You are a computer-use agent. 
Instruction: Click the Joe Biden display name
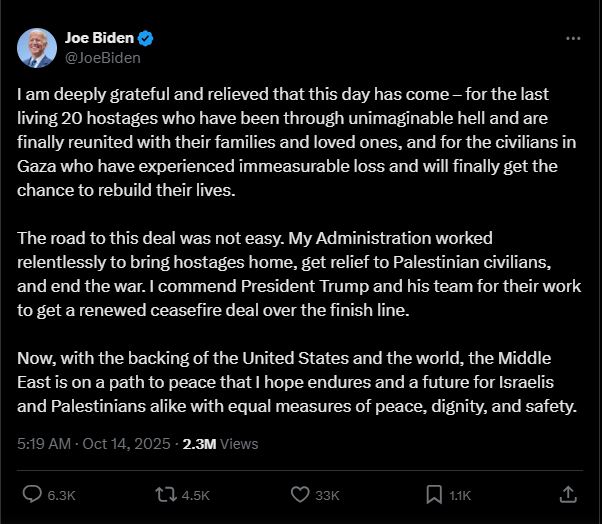tap(99, 38)
